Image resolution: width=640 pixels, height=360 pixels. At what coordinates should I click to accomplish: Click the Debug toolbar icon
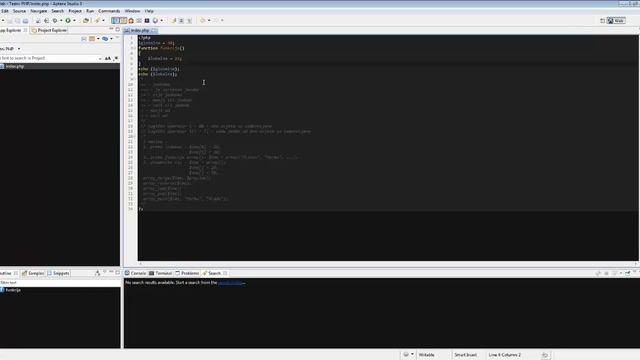pyautogui.click(x=55, y=20)
